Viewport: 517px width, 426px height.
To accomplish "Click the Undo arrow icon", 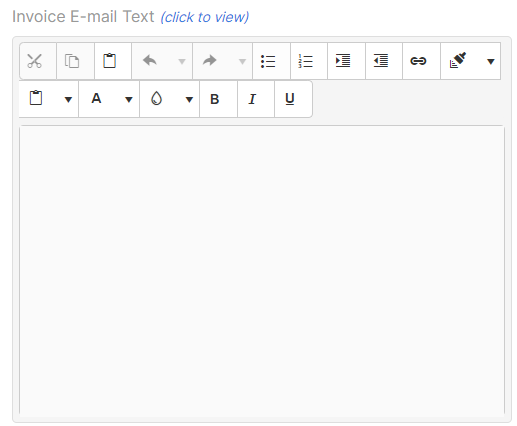I will [x=150, y=61].
